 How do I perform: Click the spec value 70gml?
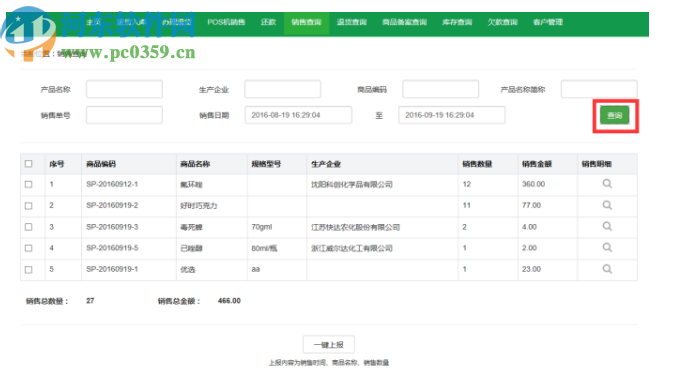pyautogui.click(x=262, y=227)
